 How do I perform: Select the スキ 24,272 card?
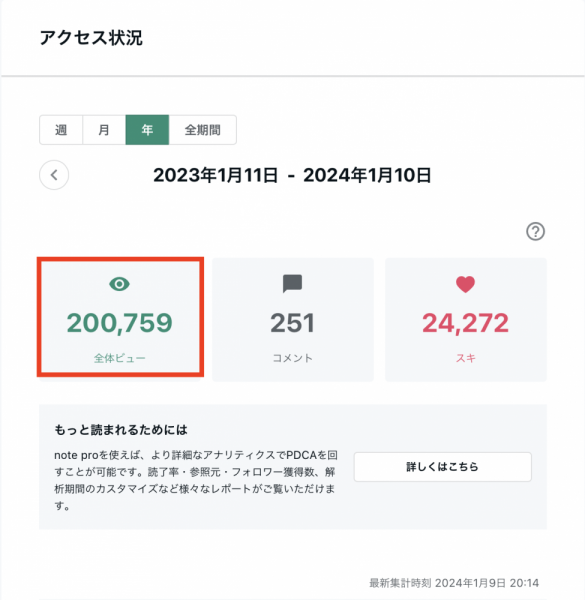[466, 319]
